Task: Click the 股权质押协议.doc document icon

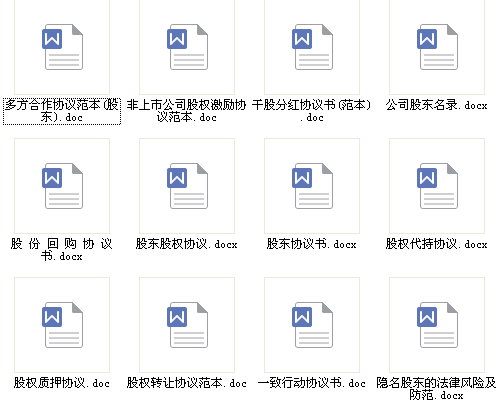Action: (x=62, y=325)
